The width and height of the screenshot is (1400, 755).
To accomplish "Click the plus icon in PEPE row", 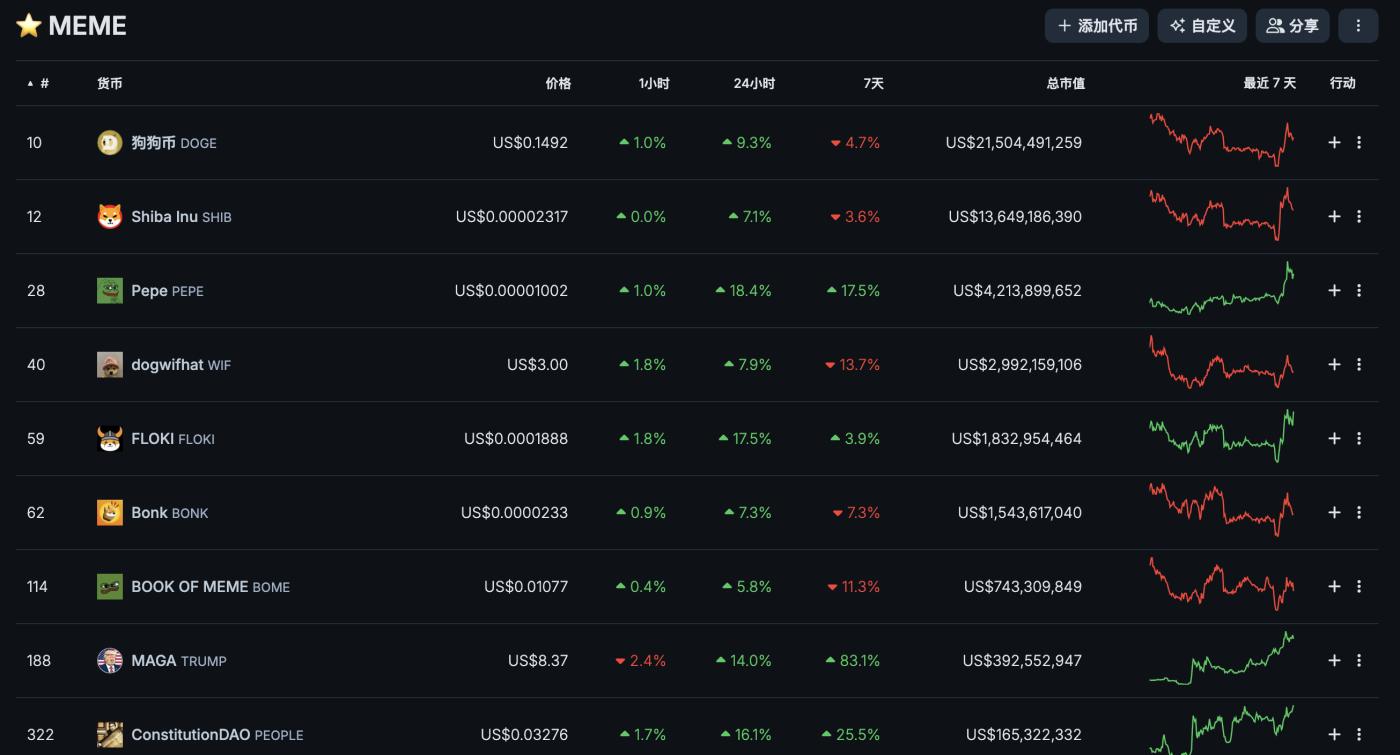I will coord(1334,291).
